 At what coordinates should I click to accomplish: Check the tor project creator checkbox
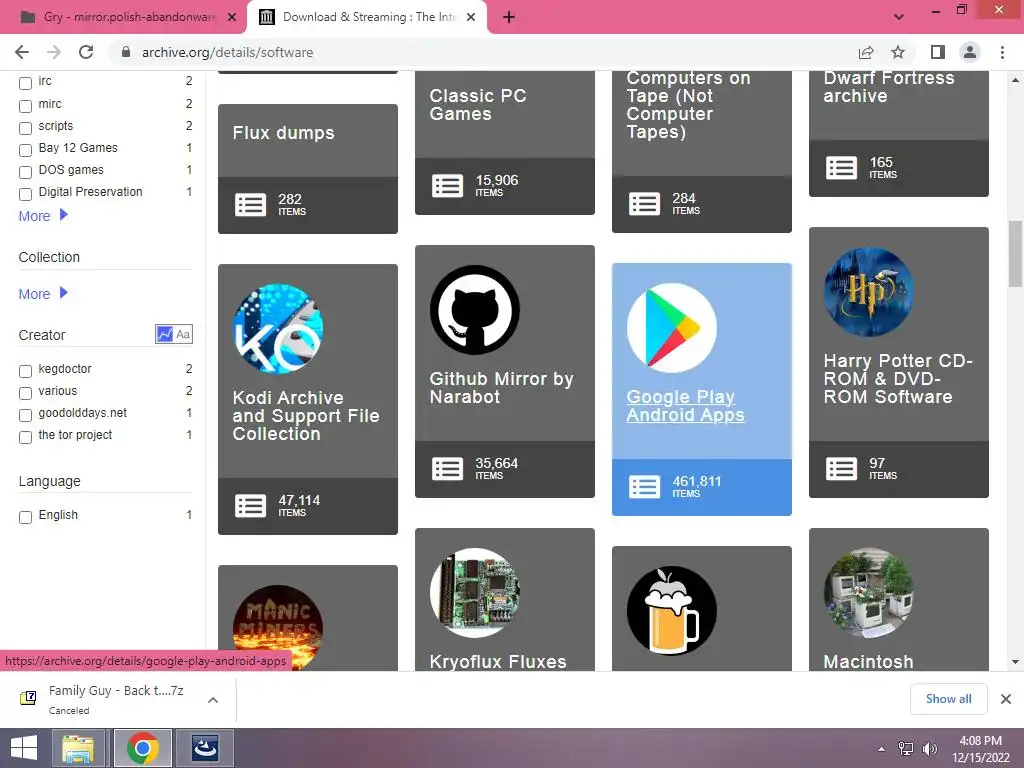tap(25, 437)
